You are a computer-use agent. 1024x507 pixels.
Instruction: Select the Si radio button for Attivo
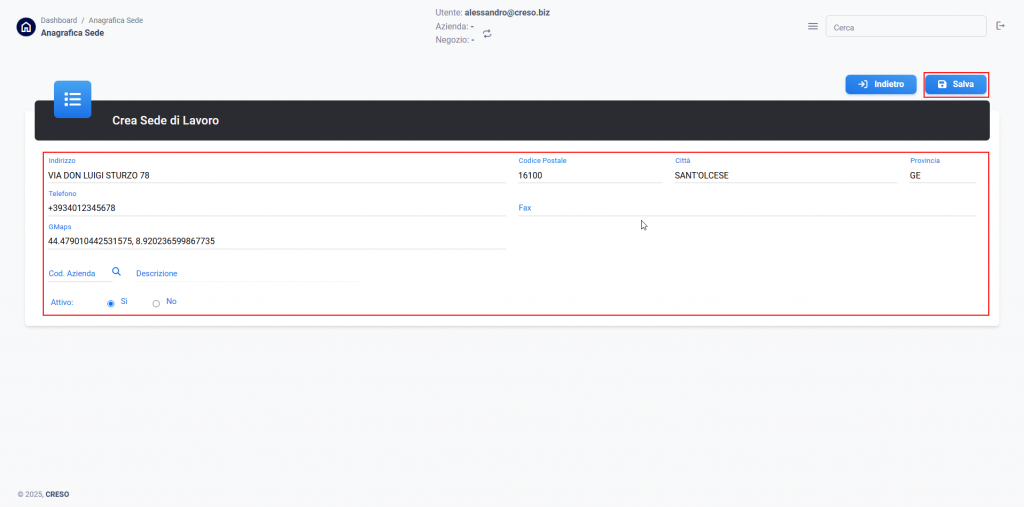click(111, 303)
